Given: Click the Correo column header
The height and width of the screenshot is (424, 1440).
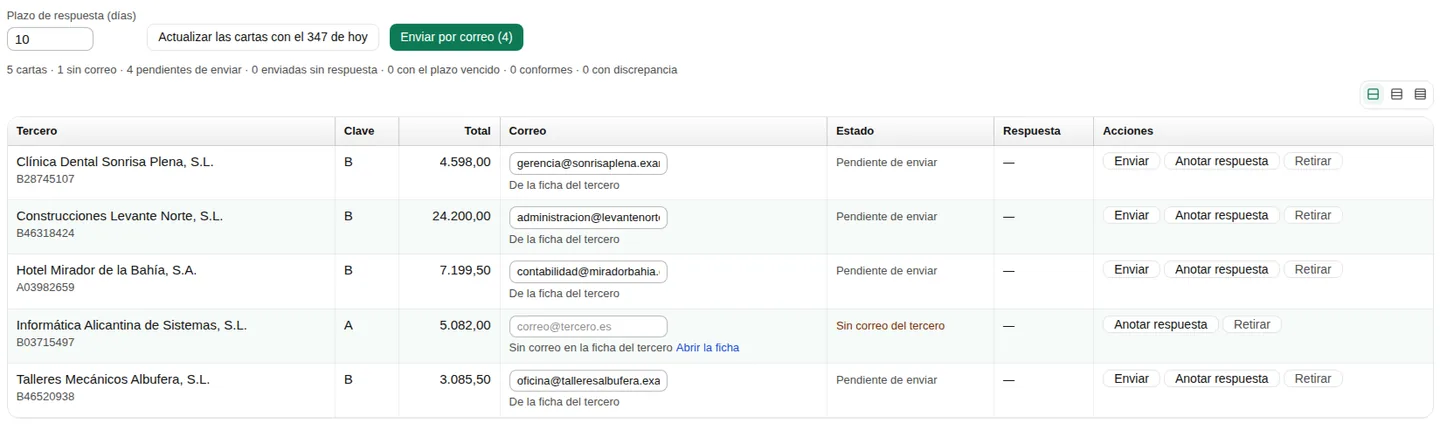Looking at the screenshot, I should coord(663,131).
